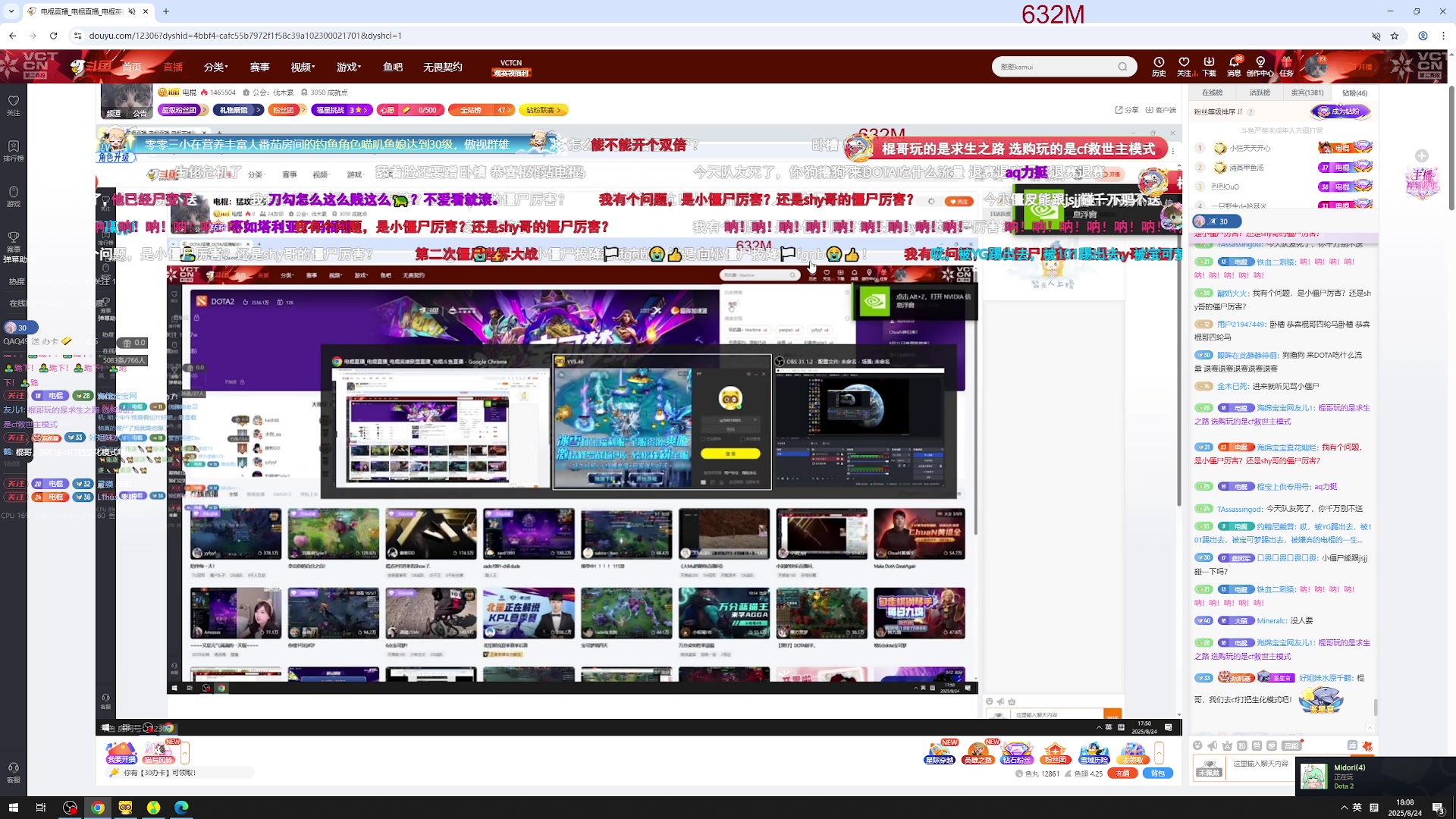Switch to the 钻粉(46) tab
Screen dimensions: 1456x819
1354,93
